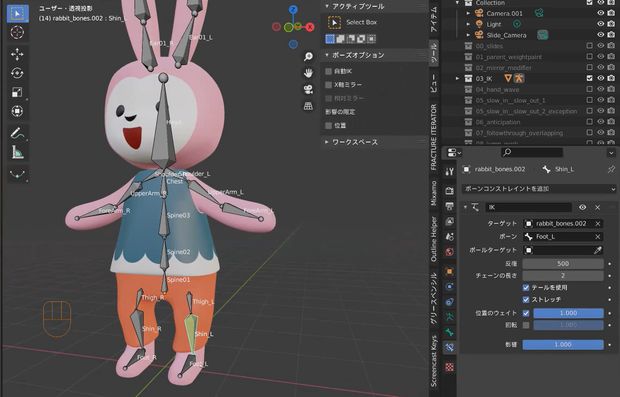Open the Scene properties tab
This screenshot has height=397, width=620.
(450, 236)
